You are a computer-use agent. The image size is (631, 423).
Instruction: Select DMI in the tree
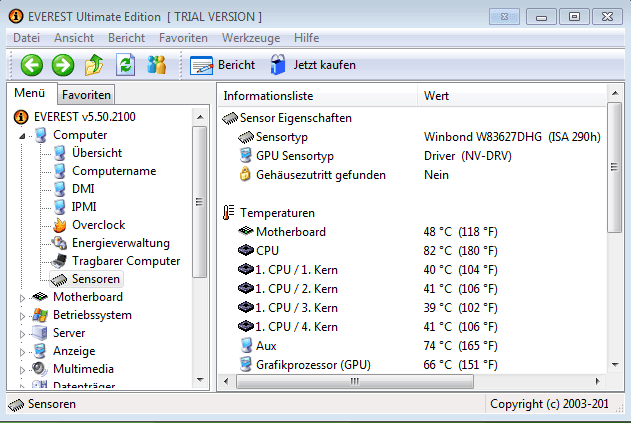(x=83, y=189)
